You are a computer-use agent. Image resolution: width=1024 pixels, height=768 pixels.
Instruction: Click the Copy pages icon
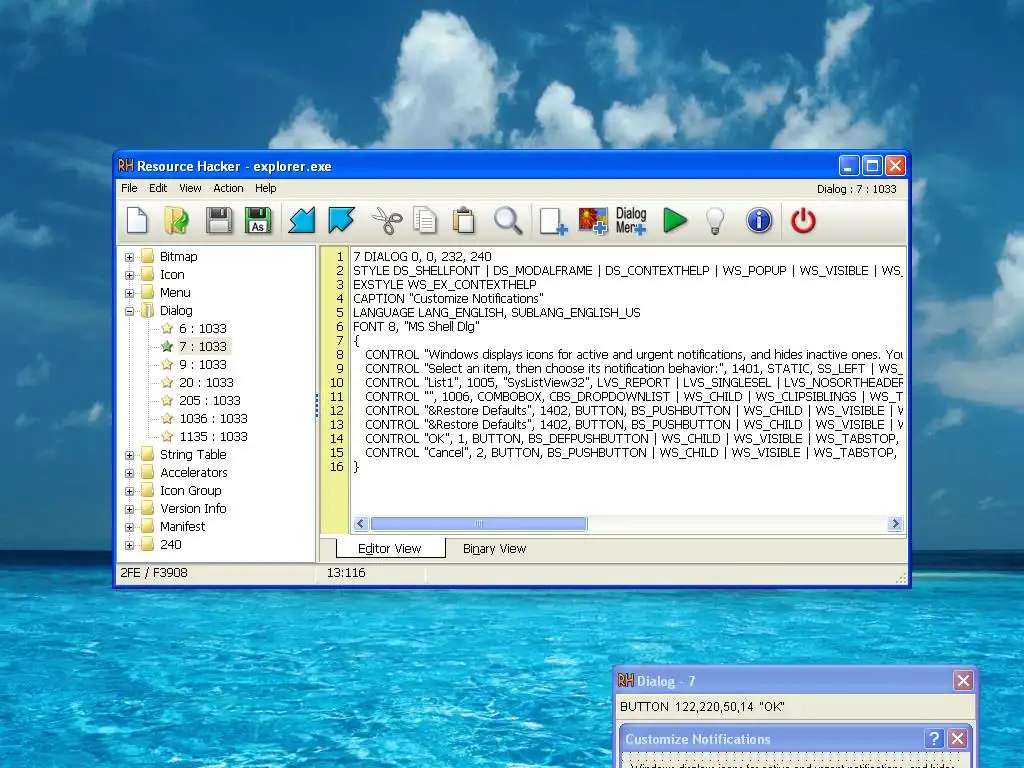425,220
